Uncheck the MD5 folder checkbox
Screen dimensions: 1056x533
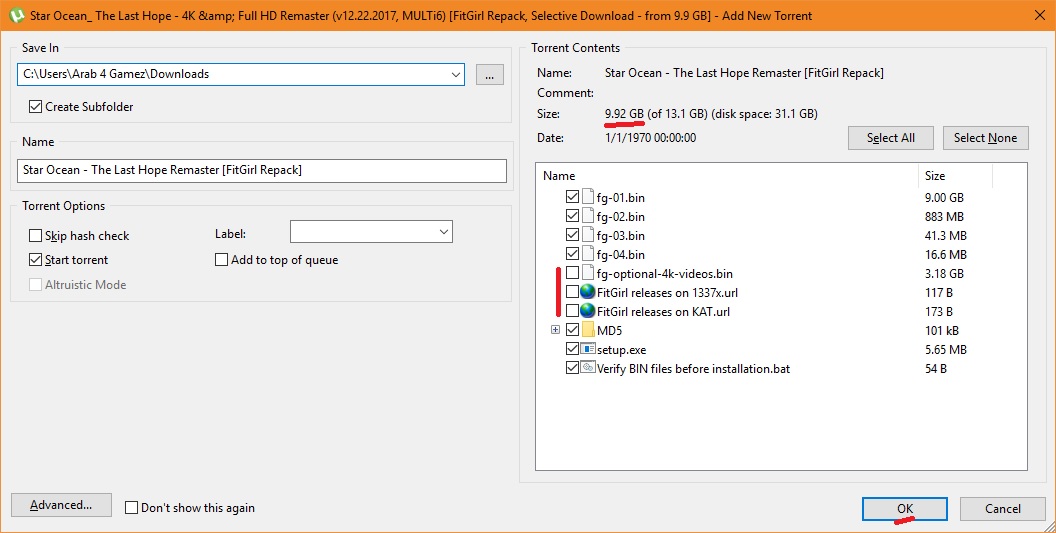572,330
